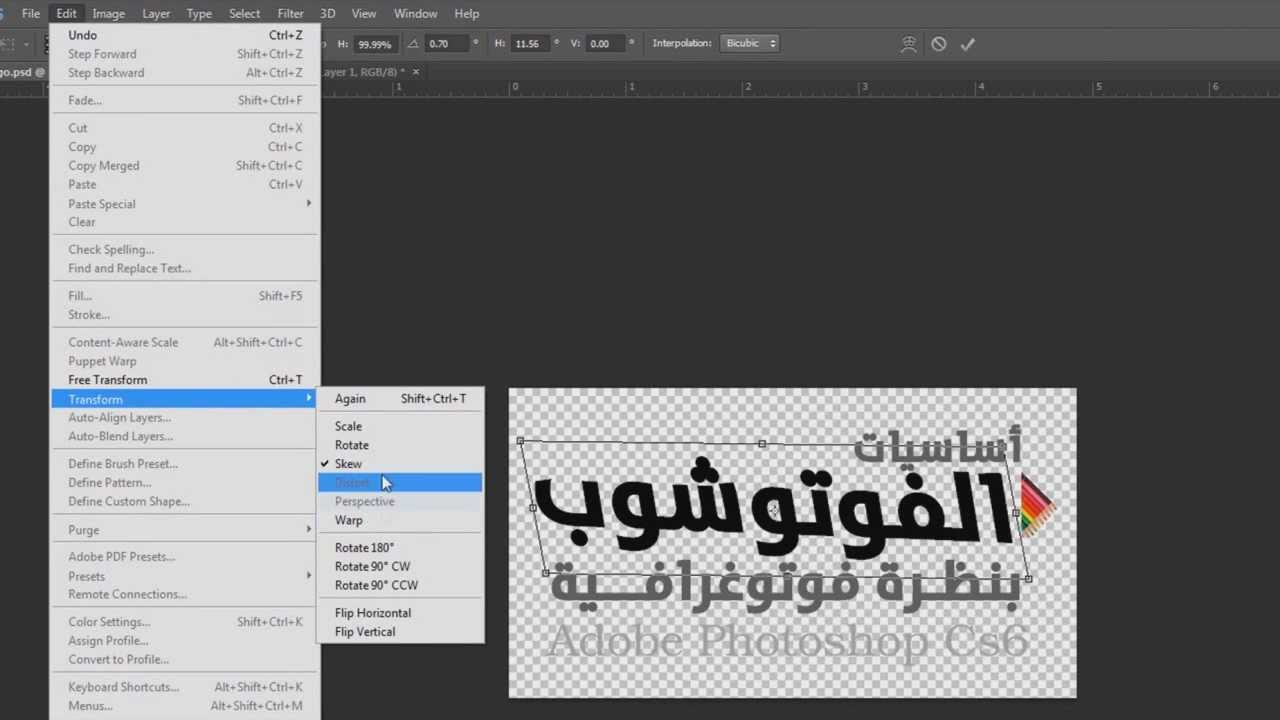Open the Image menu
This screenshot has width=1280, height=720.
coord(109,14)
